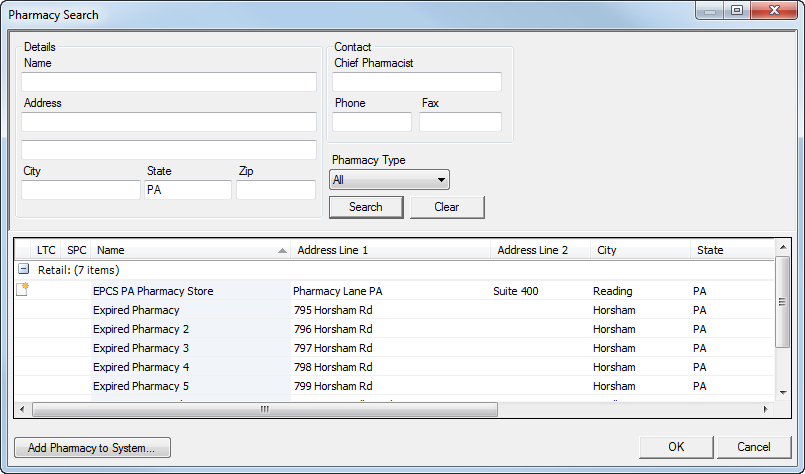Sort by the LTC column header

point(46,250)
